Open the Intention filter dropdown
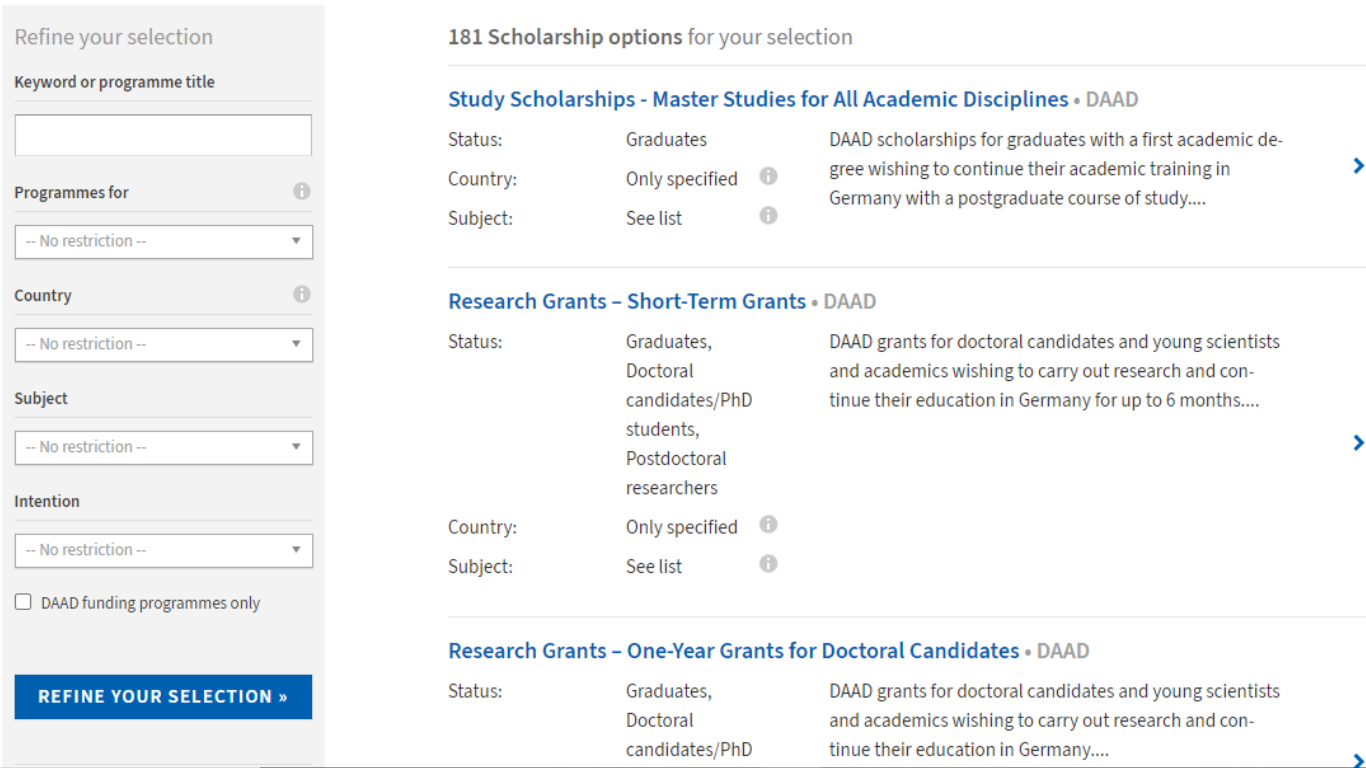 coord(164,551)
